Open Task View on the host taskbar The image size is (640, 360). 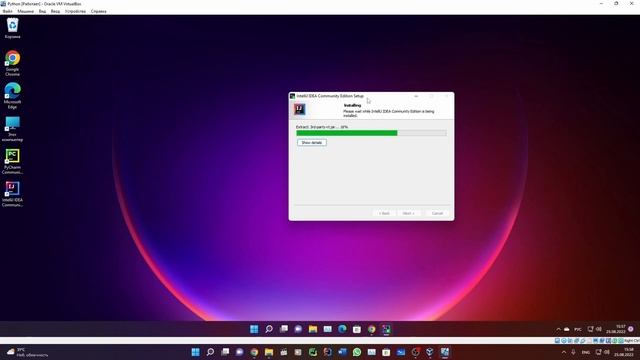225,352
